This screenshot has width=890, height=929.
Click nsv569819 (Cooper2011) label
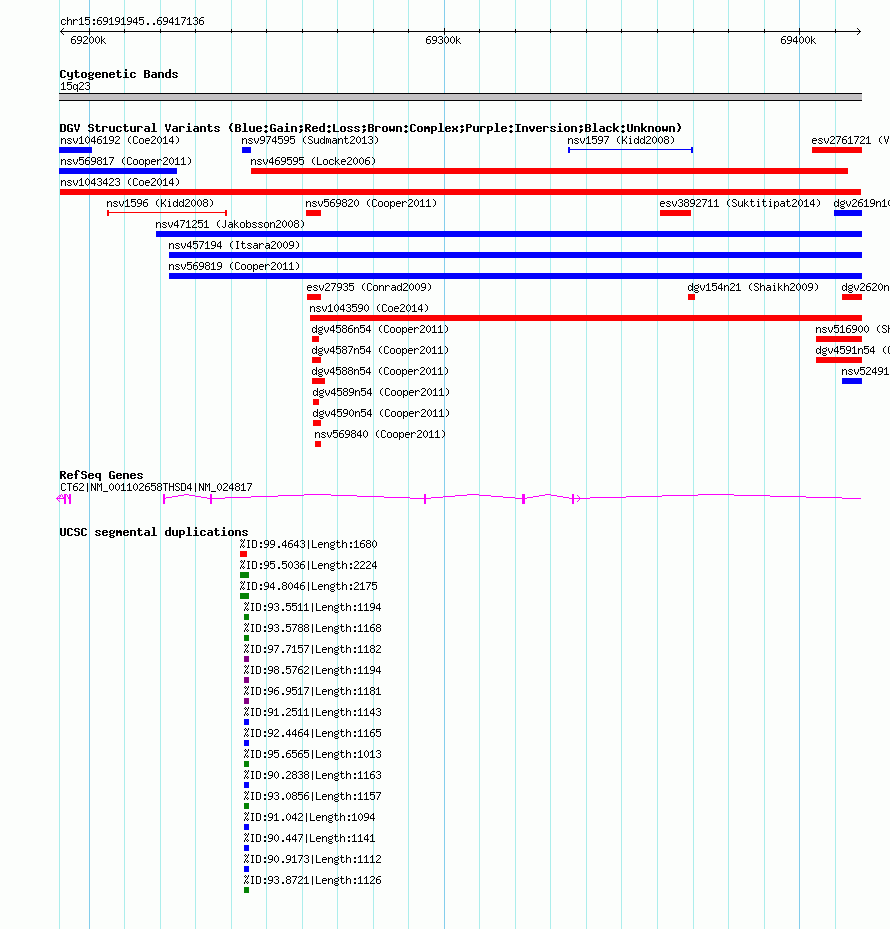click(x=234, y=267)
